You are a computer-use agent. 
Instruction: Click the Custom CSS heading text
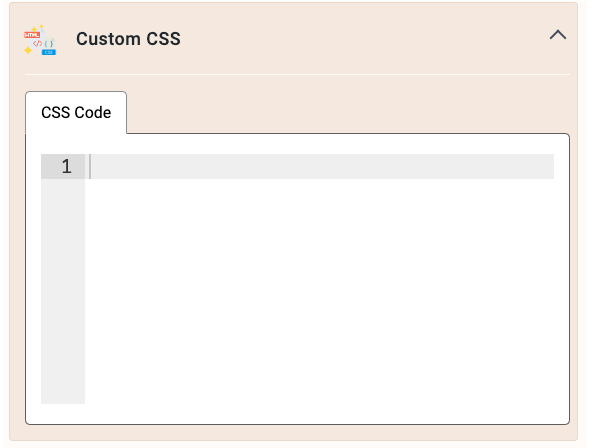click(128, 39)
